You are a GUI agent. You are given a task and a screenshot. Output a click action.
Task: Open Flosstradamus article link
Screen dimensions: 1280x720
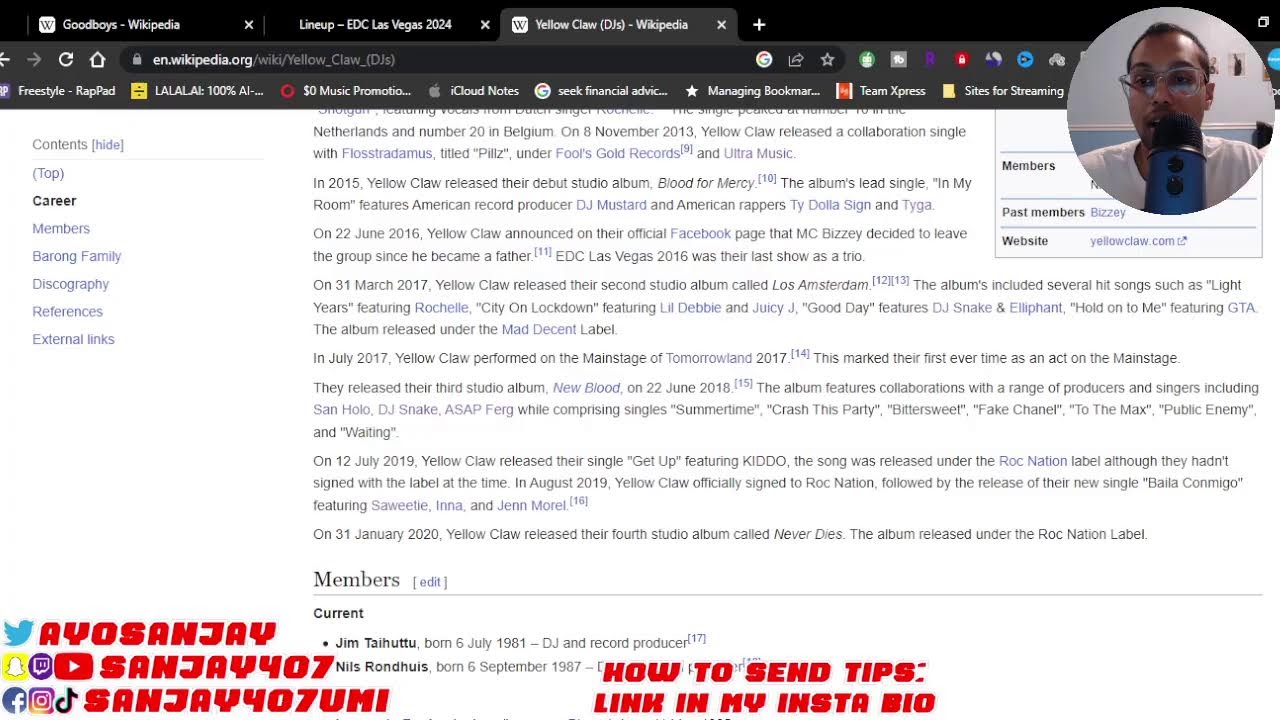[x=387, y=153]
